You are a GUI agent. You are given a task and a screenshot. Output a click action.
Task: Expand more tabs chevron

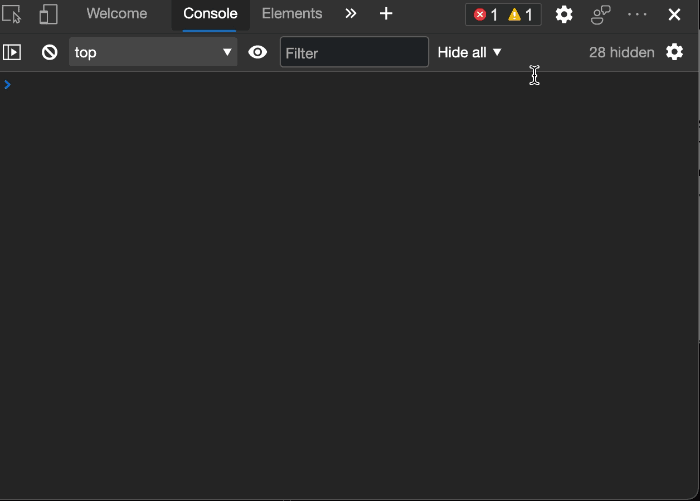tap(351, 14)
